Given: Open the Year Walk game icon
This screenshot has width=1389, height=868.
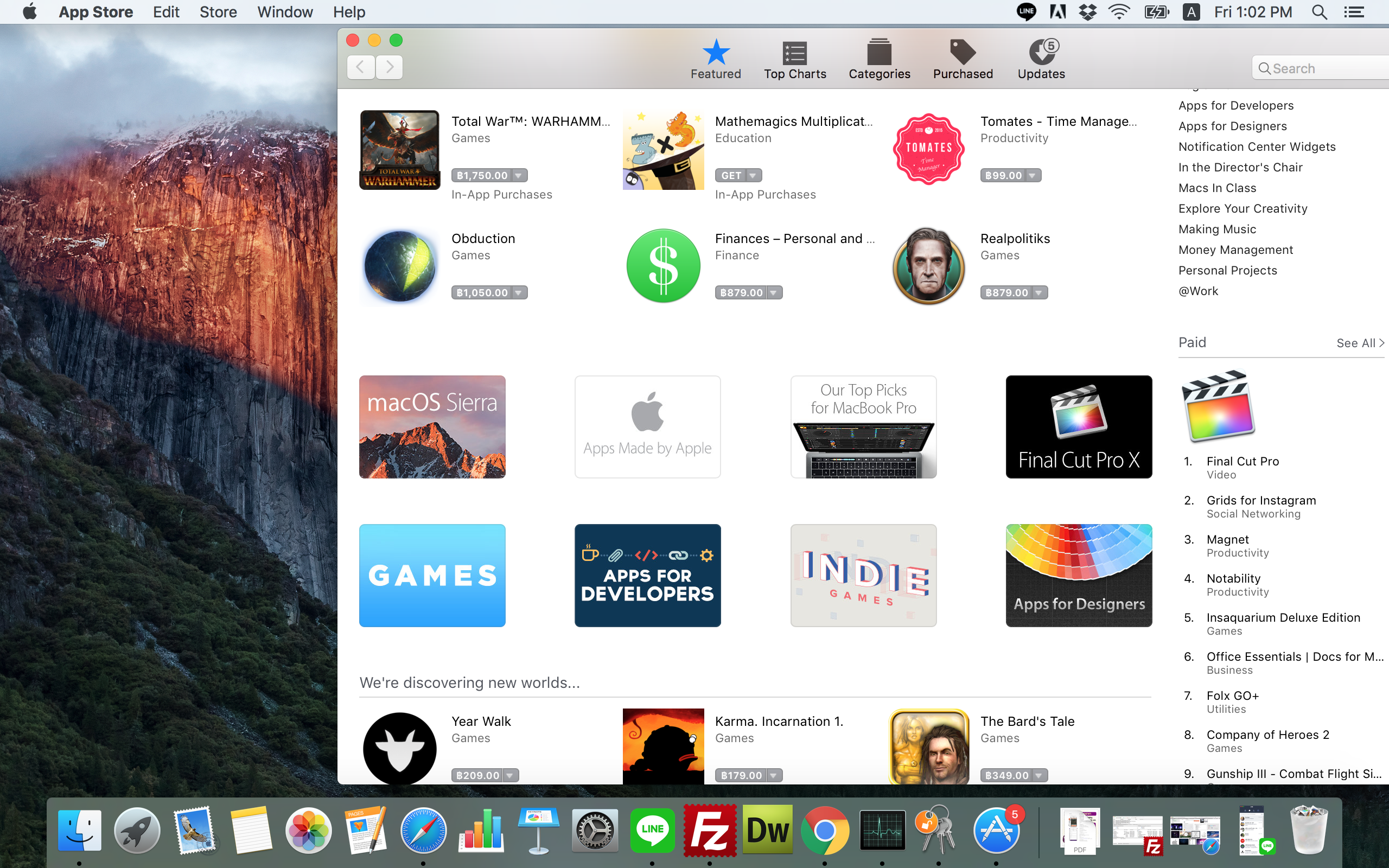Looking at the screenshot, I should [x=399, y=749].
